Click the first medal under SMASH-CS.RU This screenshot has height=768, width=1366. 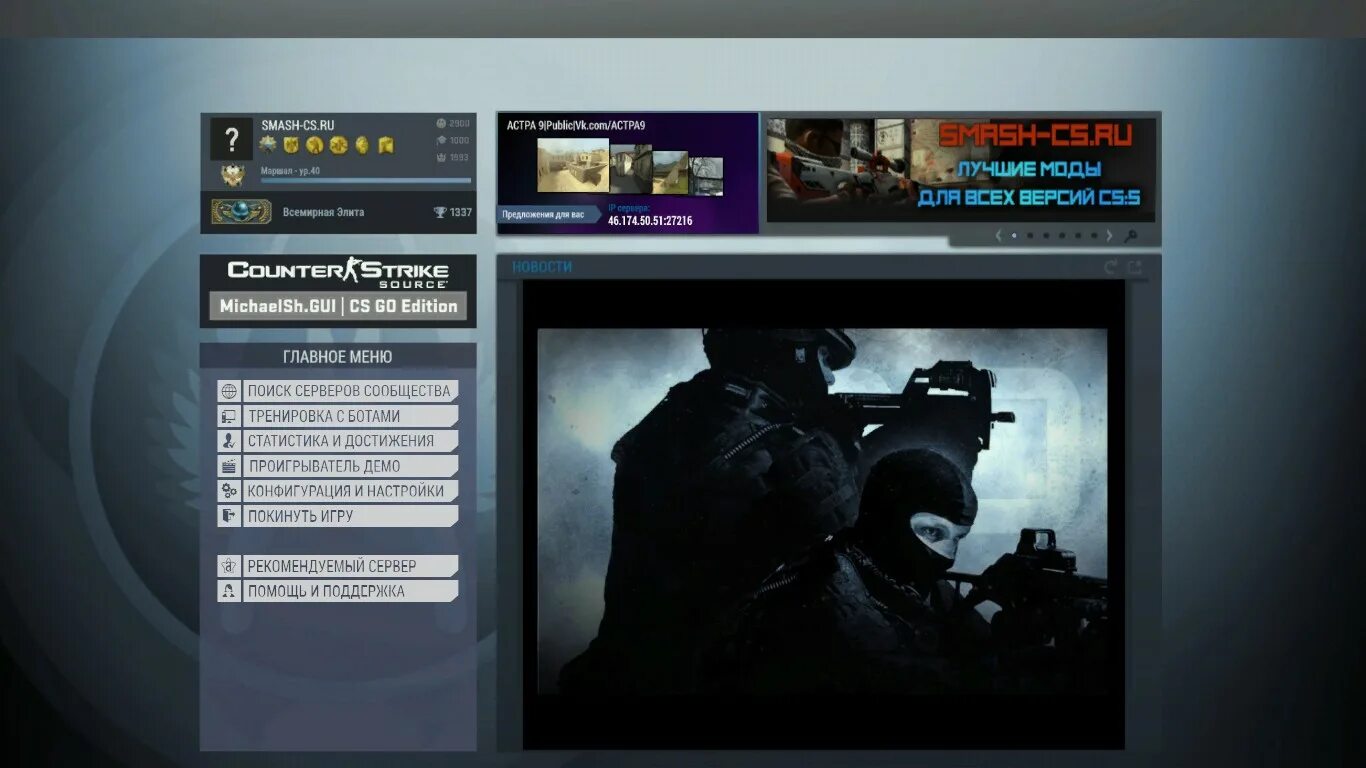268,145
